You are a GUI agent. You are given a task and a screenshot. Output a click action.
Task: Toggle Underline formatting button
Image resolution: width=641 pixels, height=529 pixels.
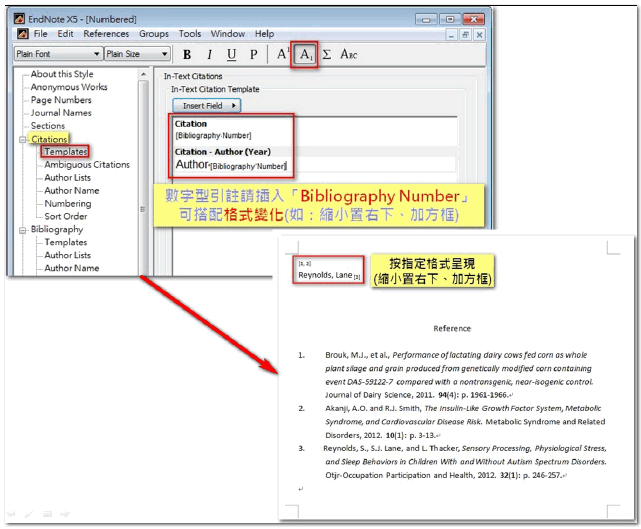click(x=231, y=54)
